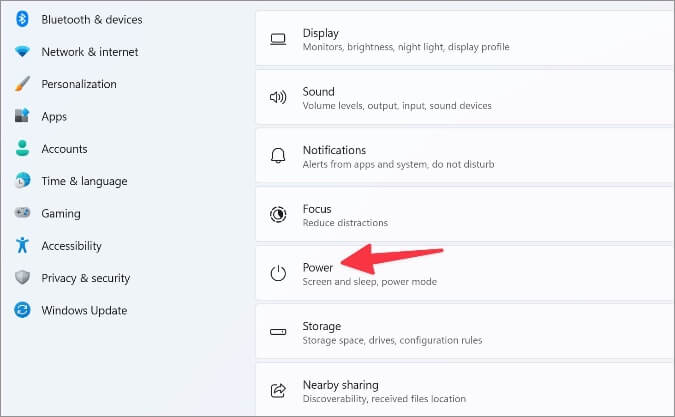Click the Accessibility figure icon
675x417 pixels.
coord(22,245)
